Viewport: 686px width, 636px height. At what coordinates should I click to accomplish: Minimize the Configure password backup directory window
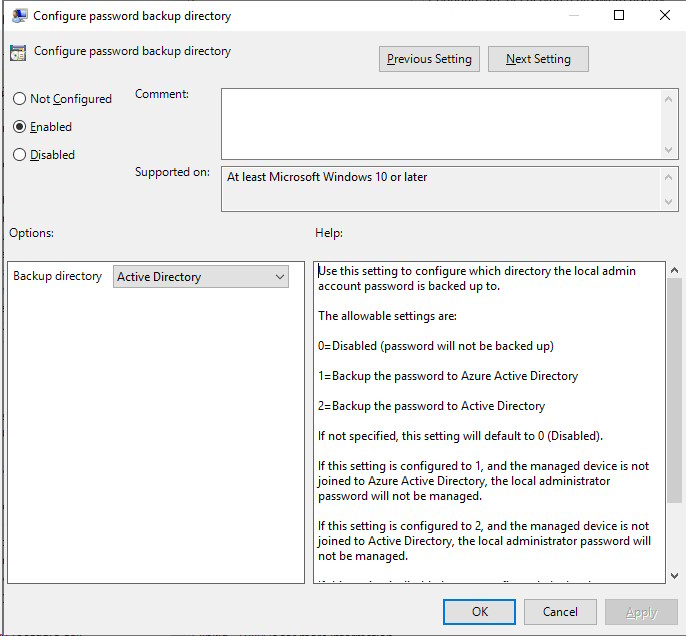[x=572, y=16]
